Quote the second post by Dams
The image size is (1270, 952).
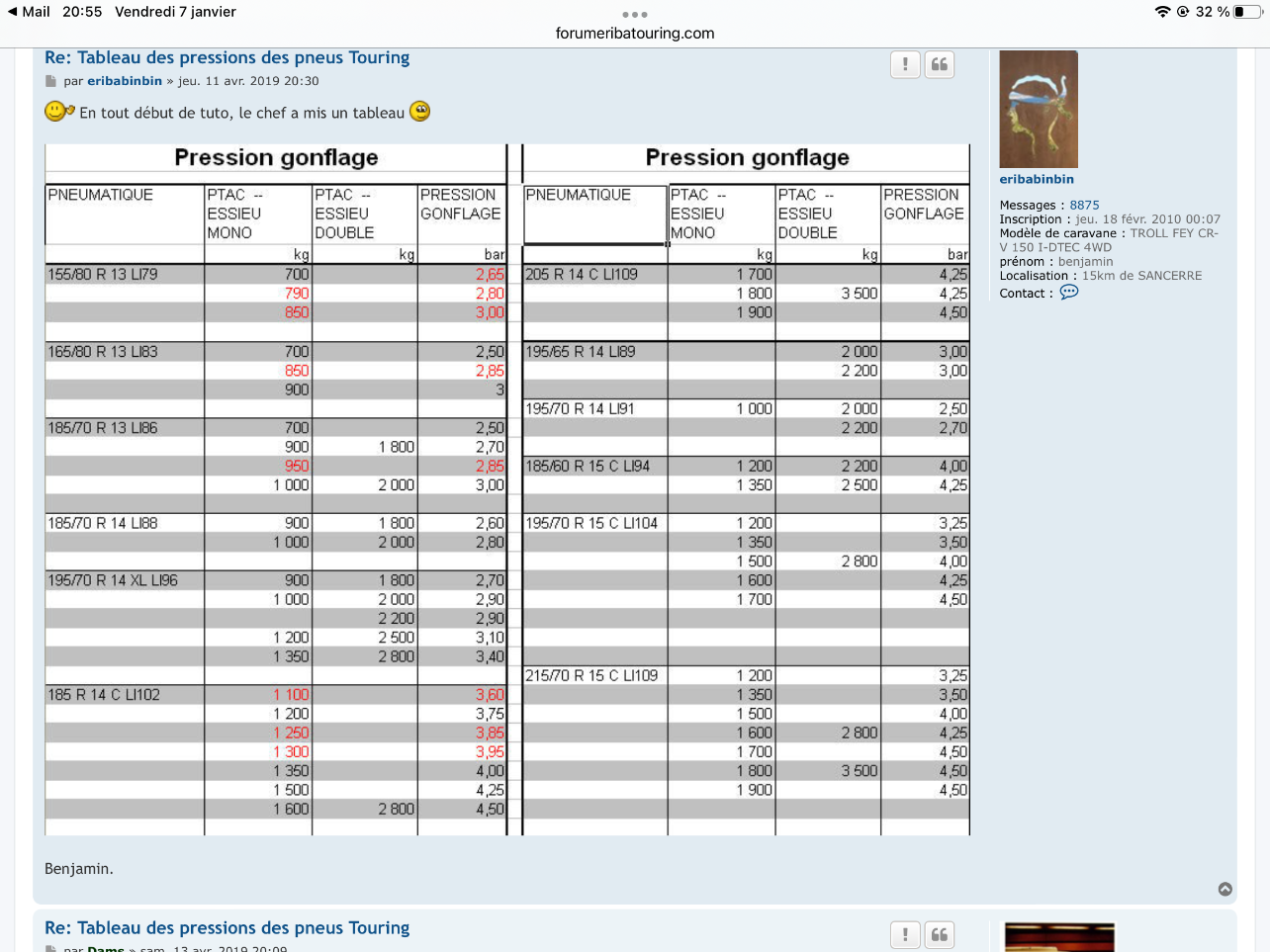tap(940, 934)
